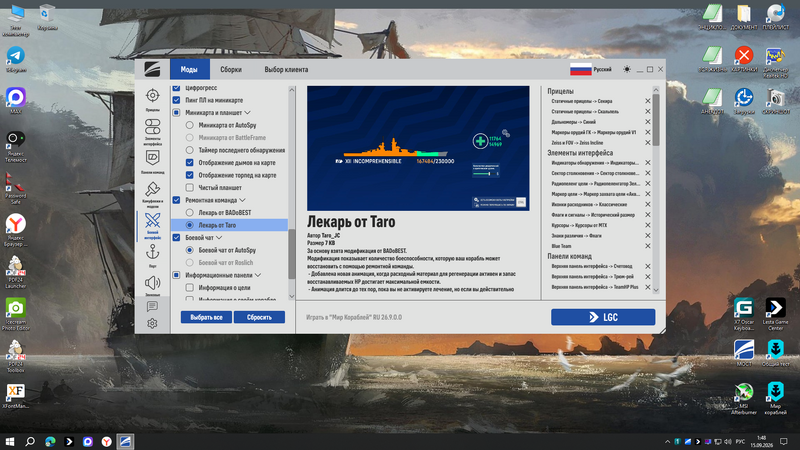Open Telegram desktop shortcut
The image size is (800, 450).
16,59
